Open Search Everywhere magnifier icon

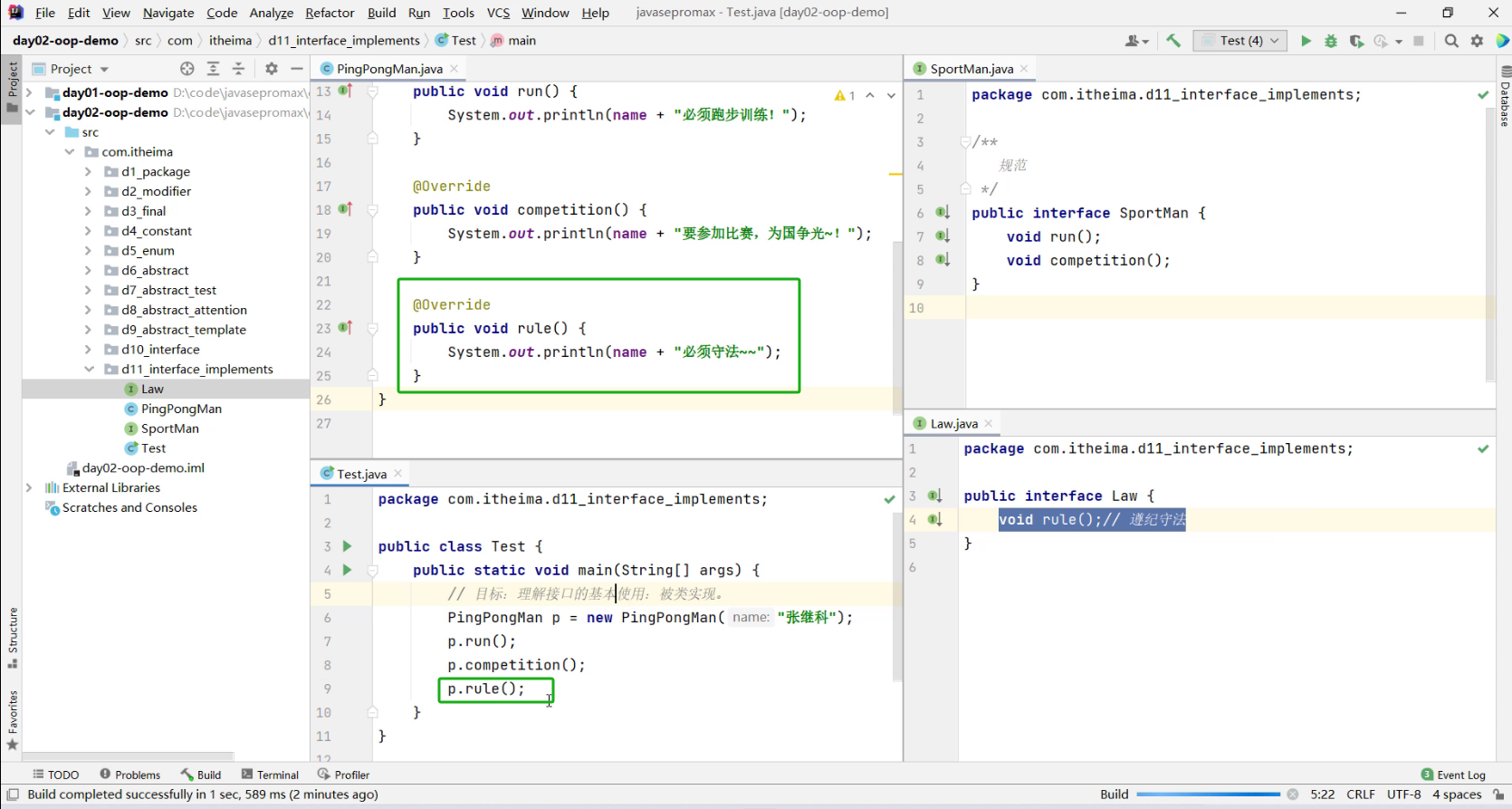tap(1451, 41)
